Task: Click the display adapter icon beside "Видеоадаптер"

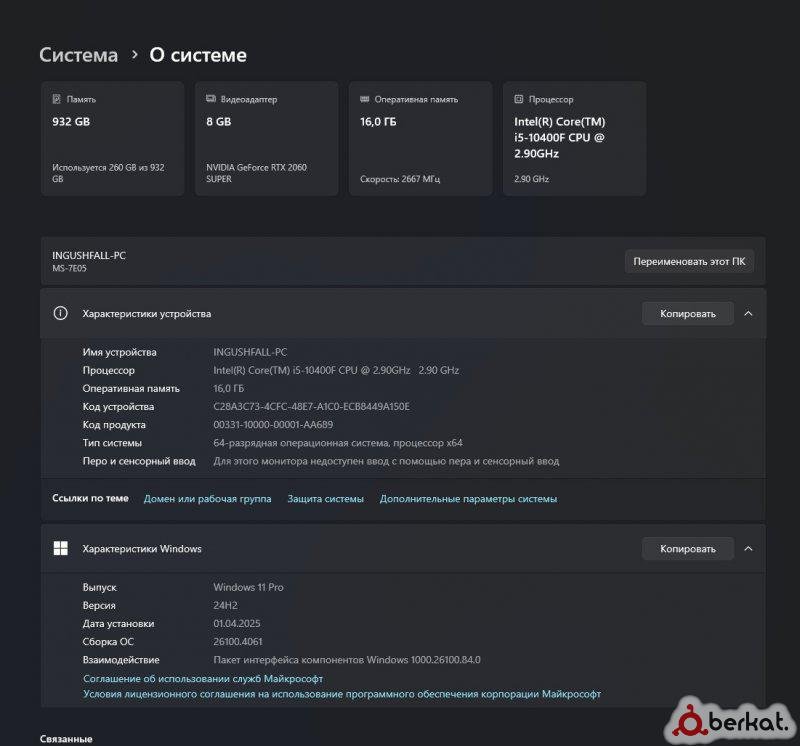Action: [211, 98]
